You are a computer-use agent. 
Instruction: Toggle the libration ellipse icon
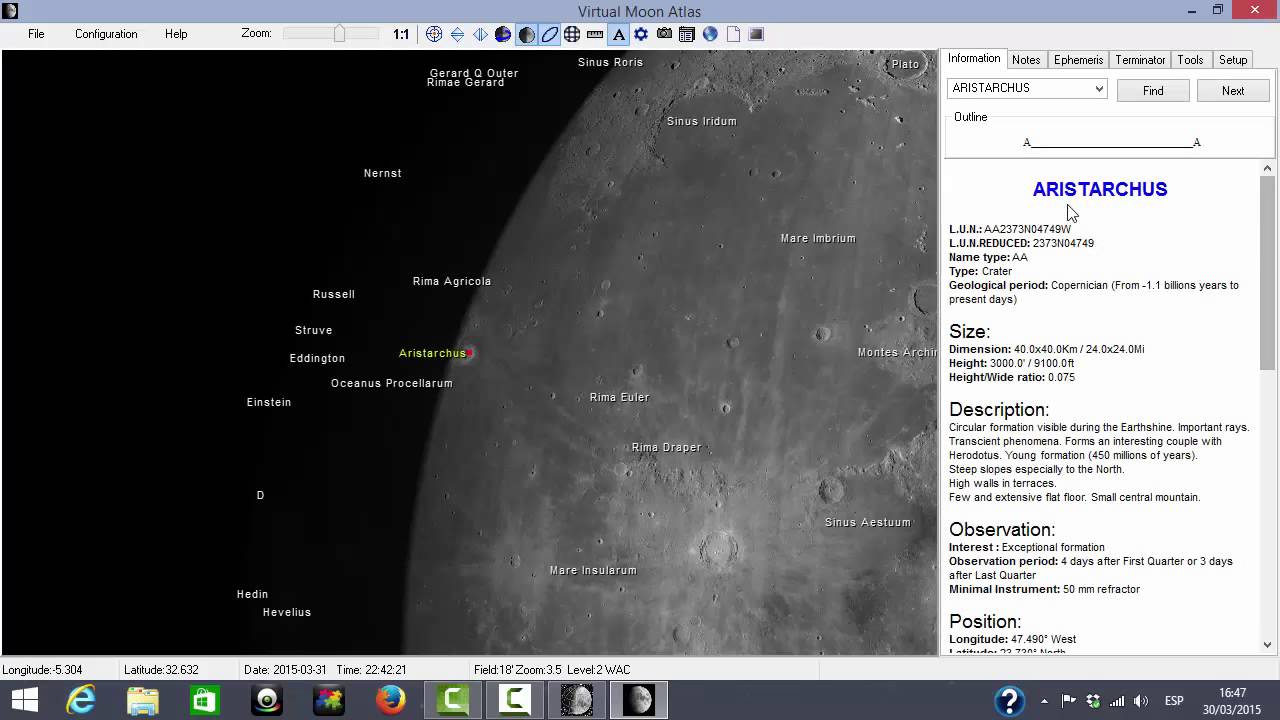point(549,34)
